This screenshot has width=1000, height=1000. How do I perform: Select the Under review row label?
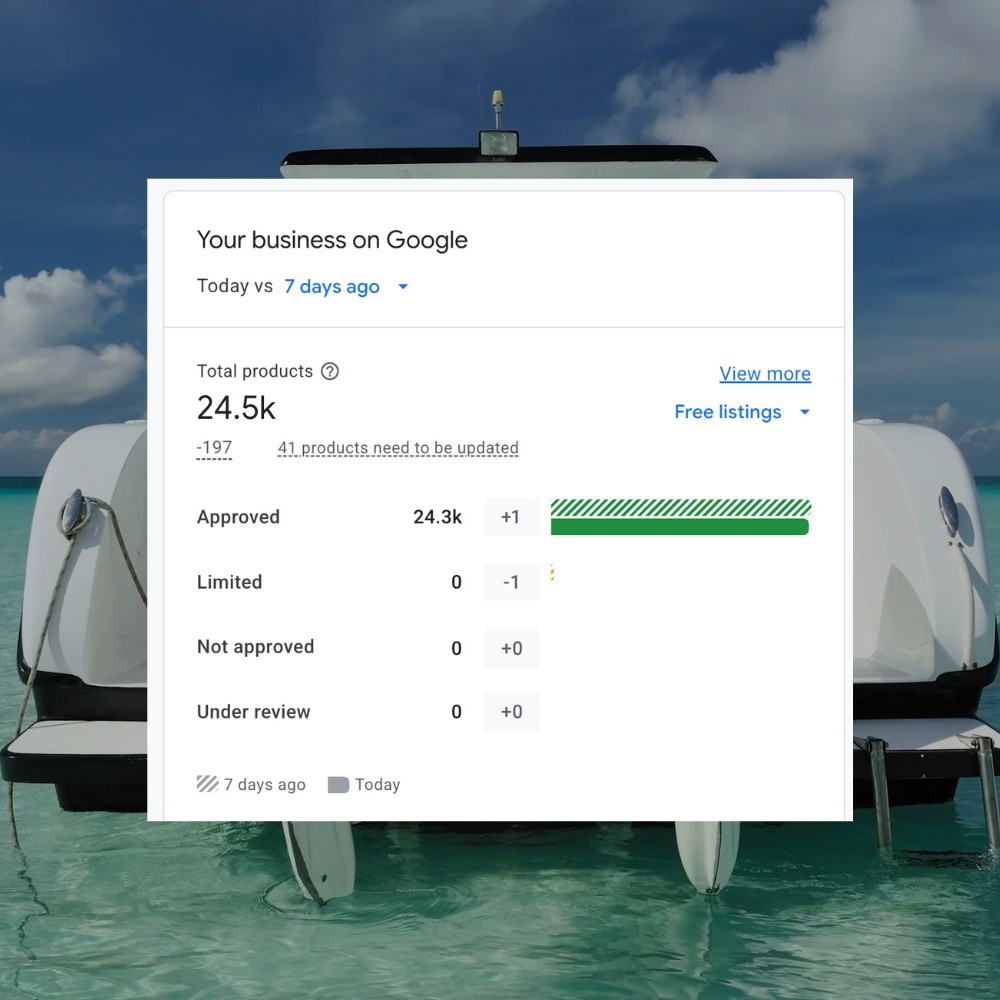point(254,712)
